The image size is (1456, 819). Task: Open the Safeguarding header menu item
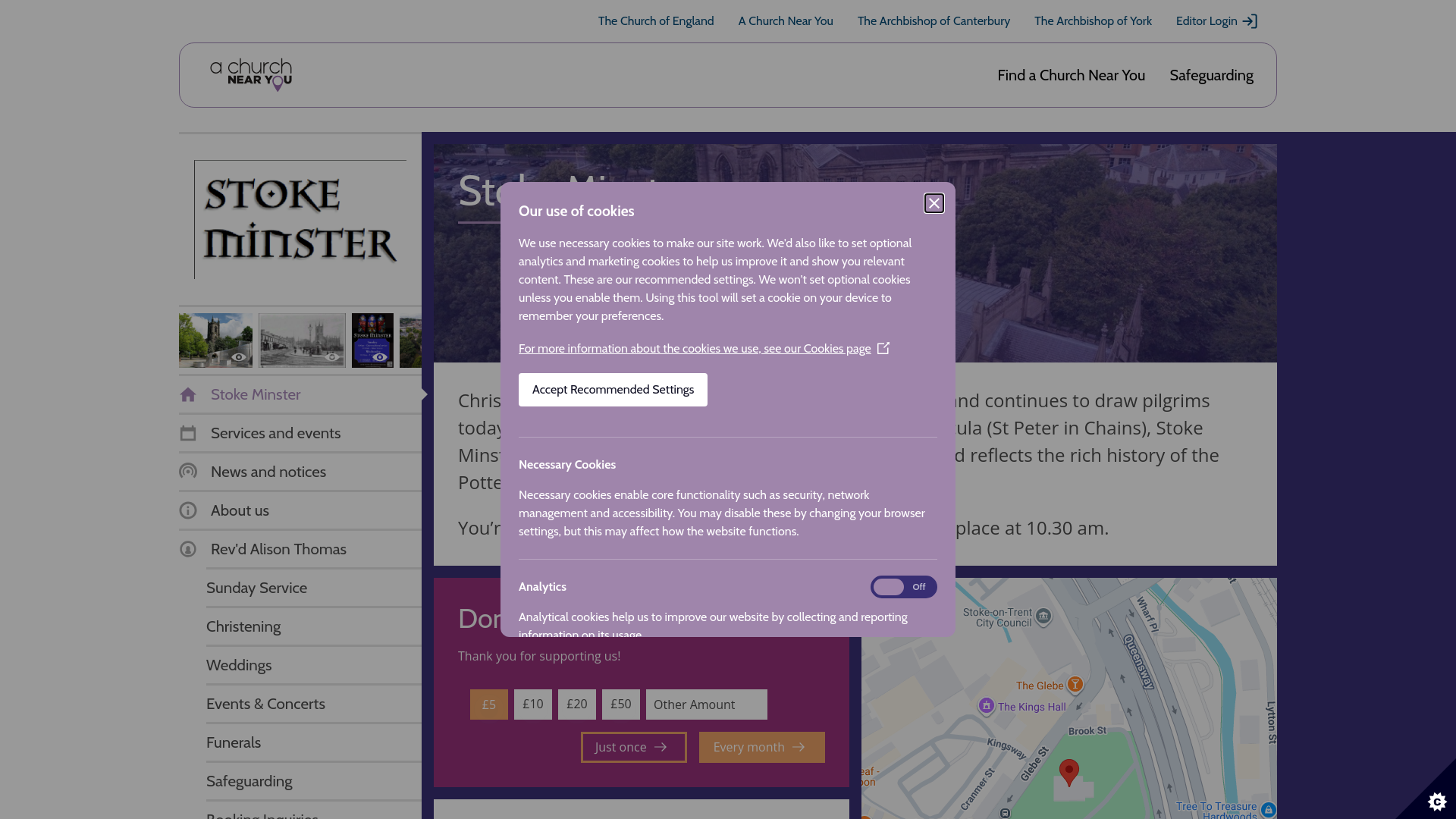1211,75
